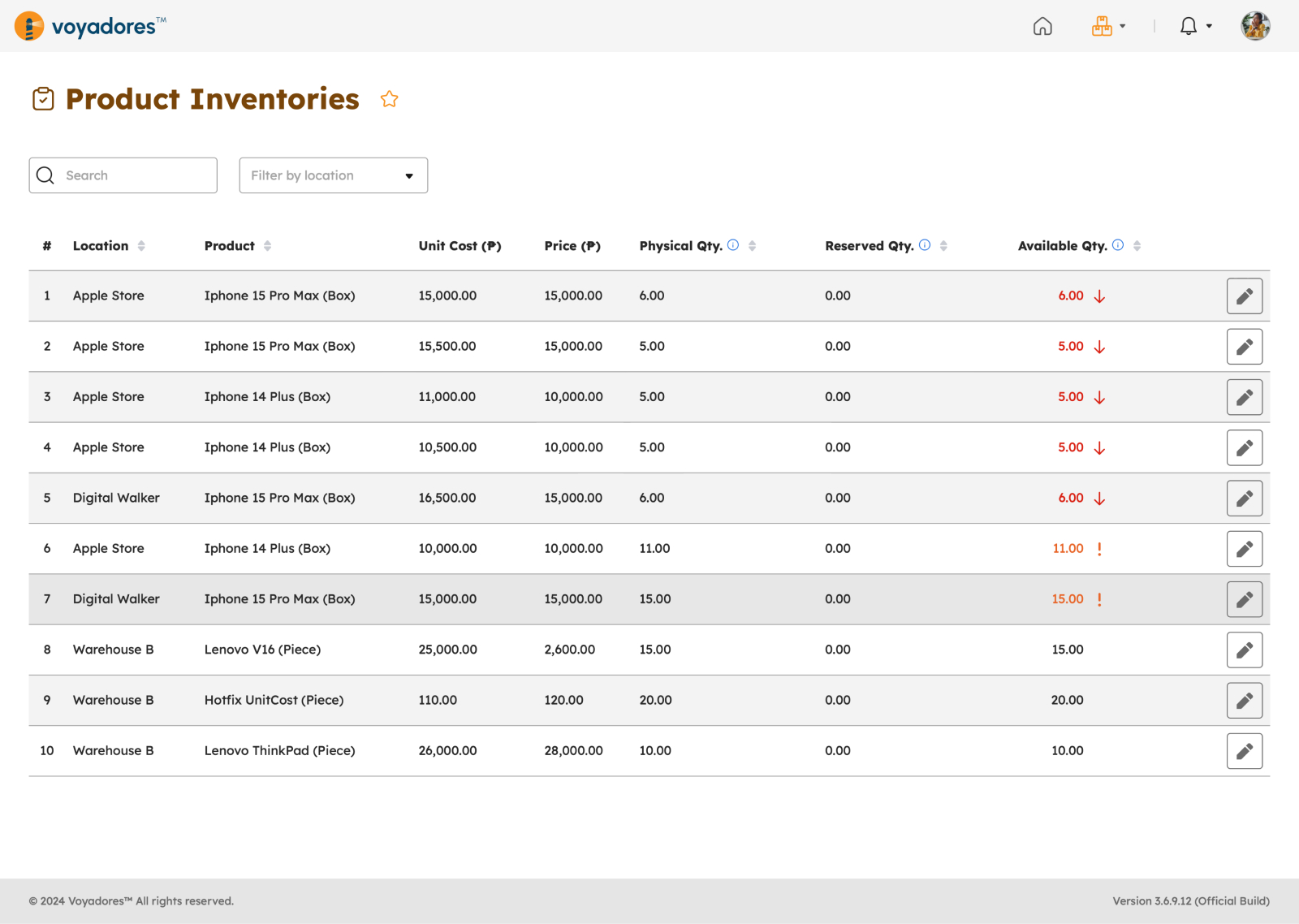This screenshot has width=1299, height=924.
Task: Select the Hotfix UnitCost (Piece) cell
Action: coord(274,700)
